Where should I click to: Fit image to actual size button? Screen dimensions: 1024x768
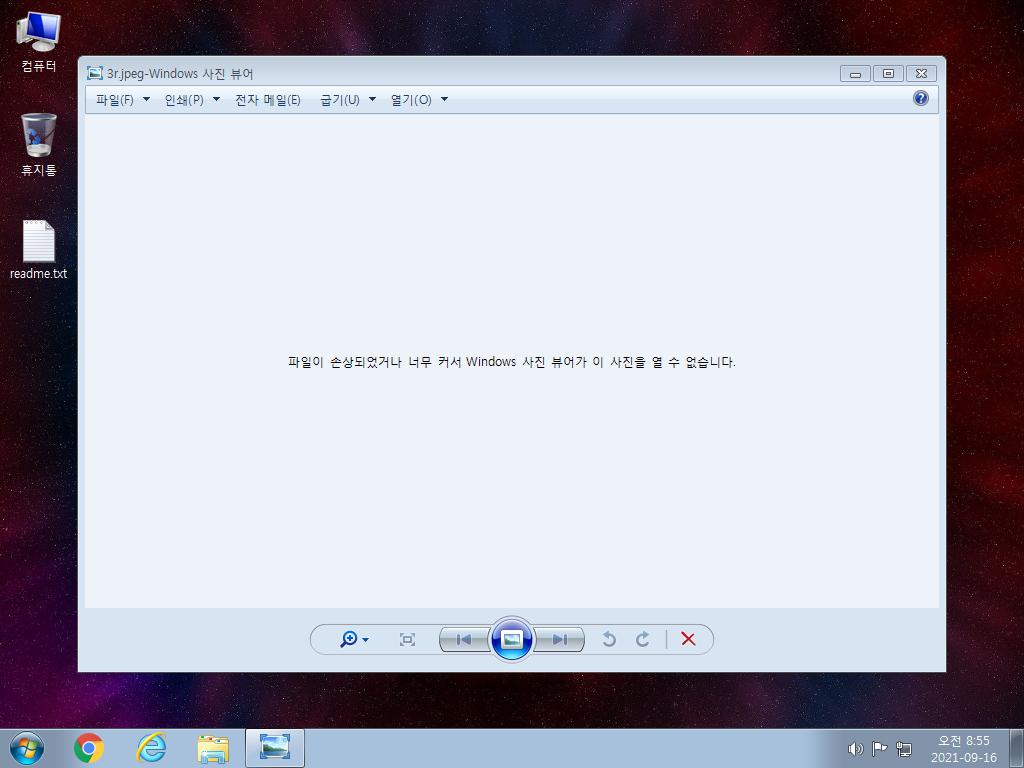(407, 639)
